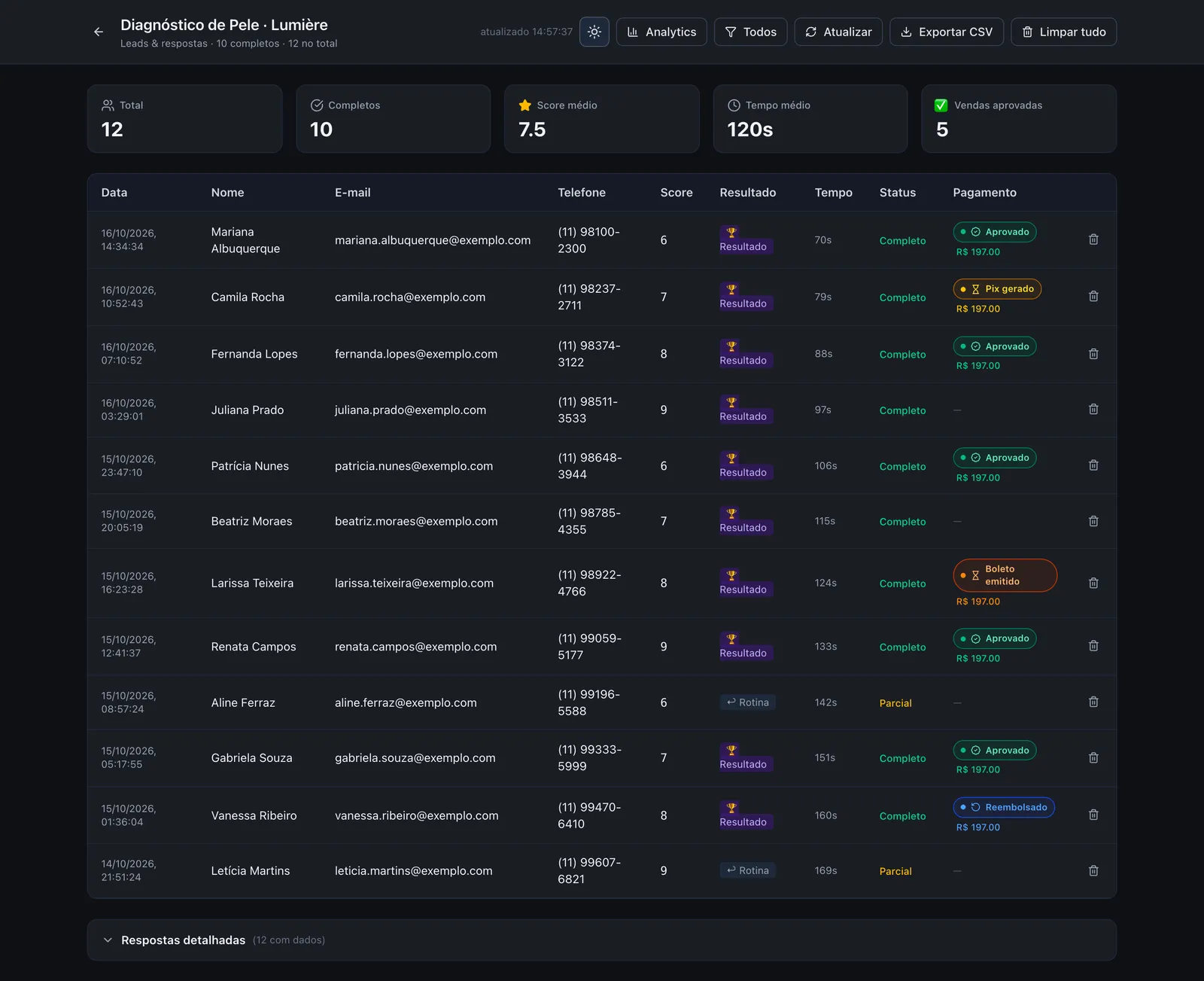Select email fernanda.lopes@exemplo.com
1204x981 pixels.
click(416, 354)
